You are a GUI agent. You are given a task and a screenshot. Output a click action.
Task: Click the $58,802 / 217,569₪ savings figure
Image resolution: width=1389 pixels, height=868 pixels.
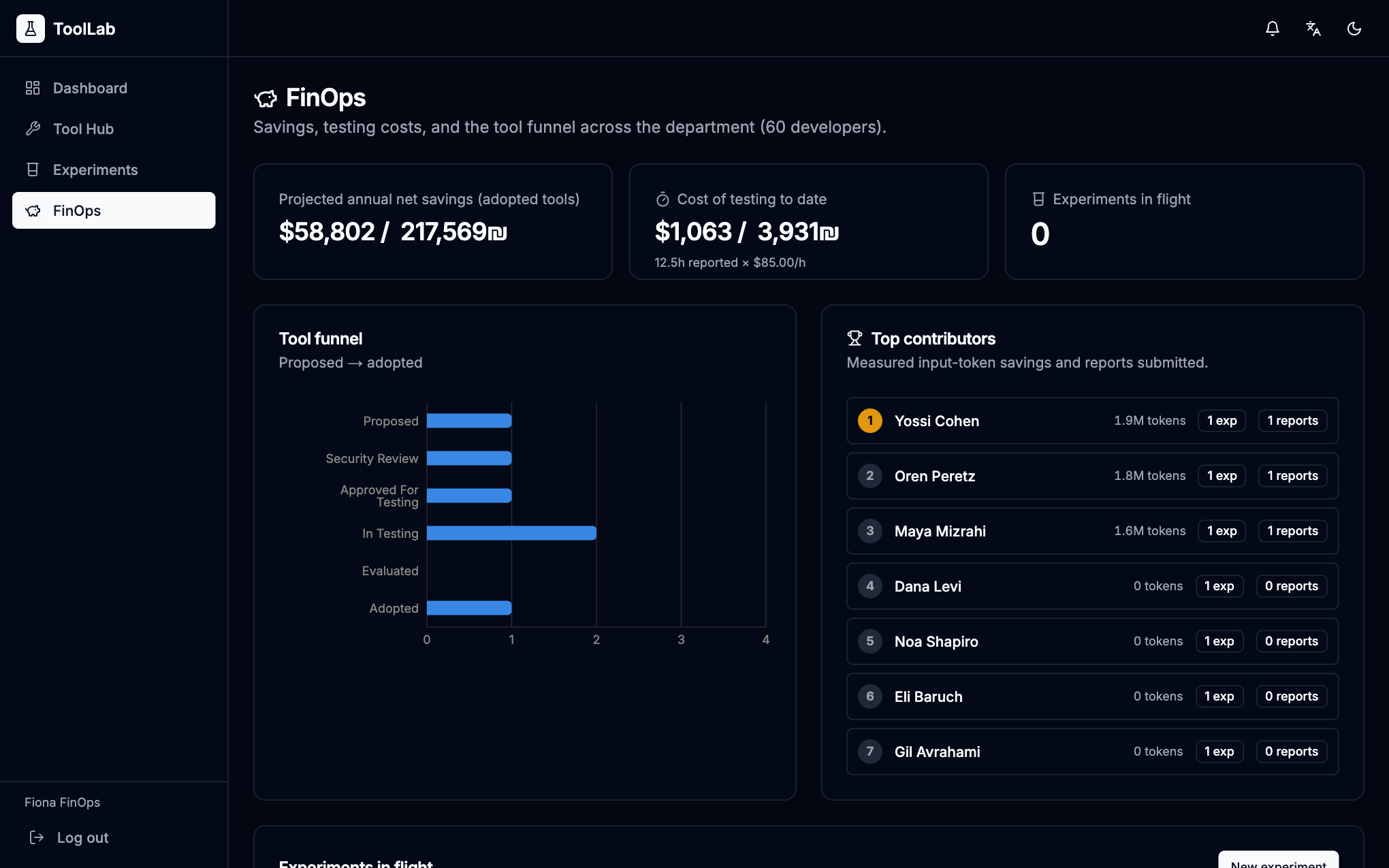[x=393, y=231]
